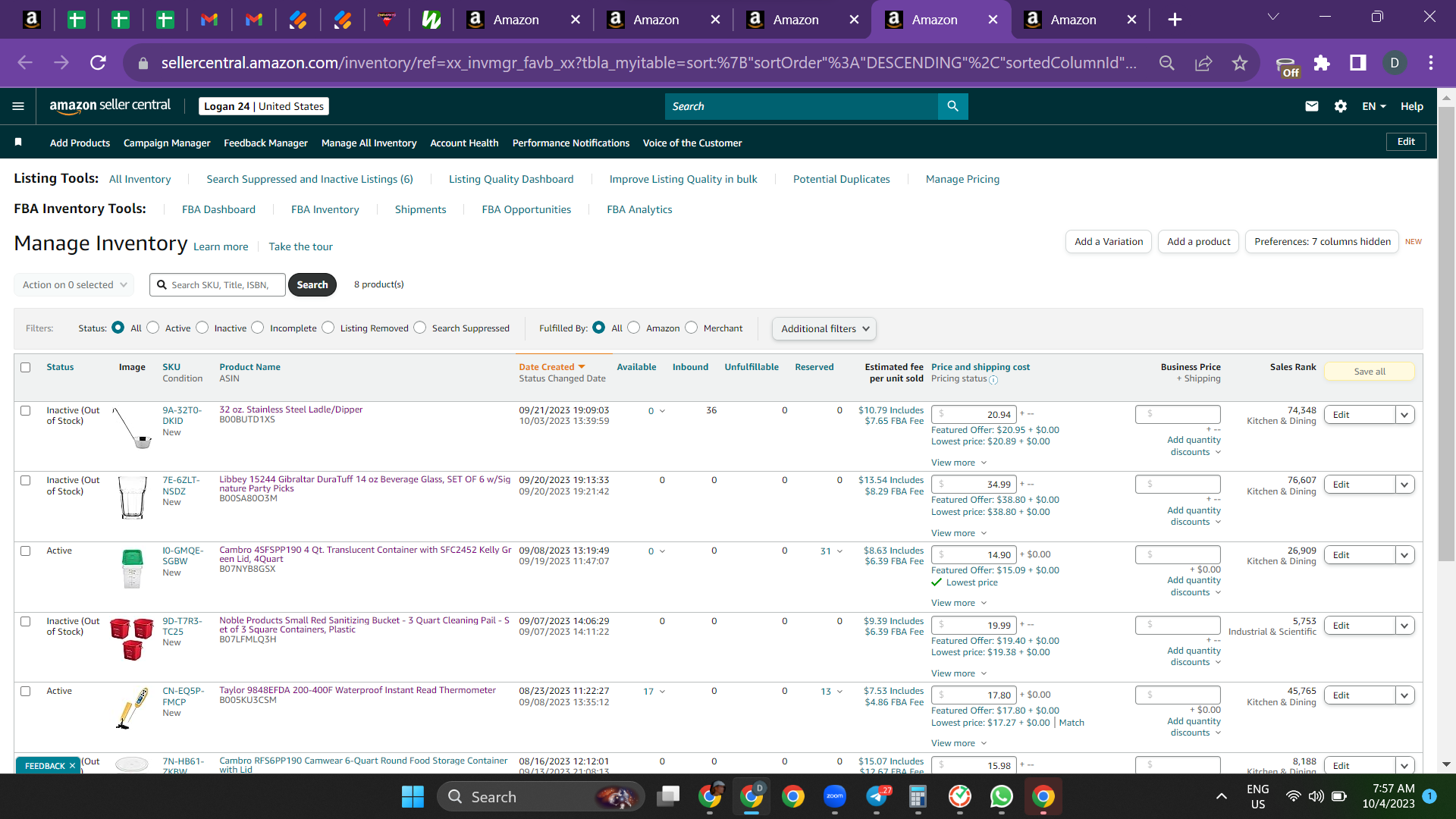Click the Seller Central search magnifier button
This screenshot has height=819, width=1456.
click(x=952, y=106)
